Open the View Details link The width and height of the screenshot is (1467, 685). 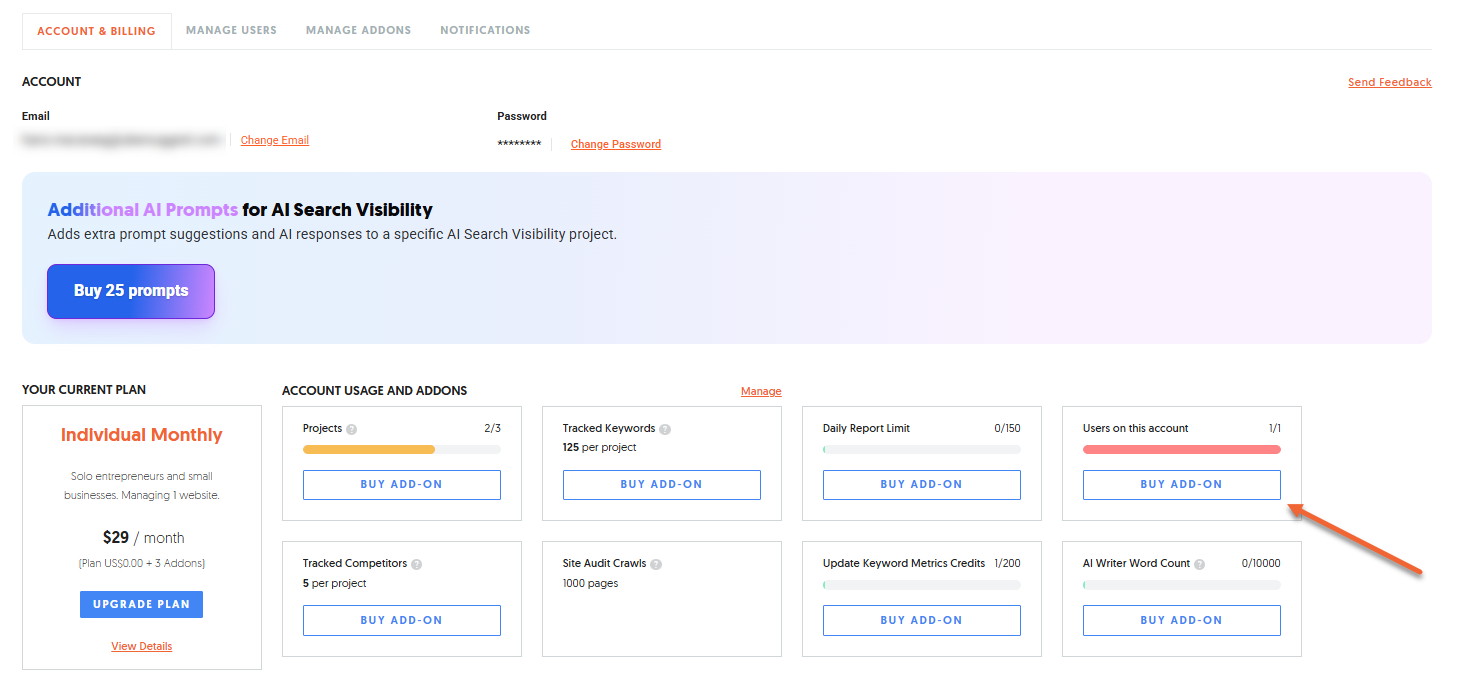pos(141,646)
